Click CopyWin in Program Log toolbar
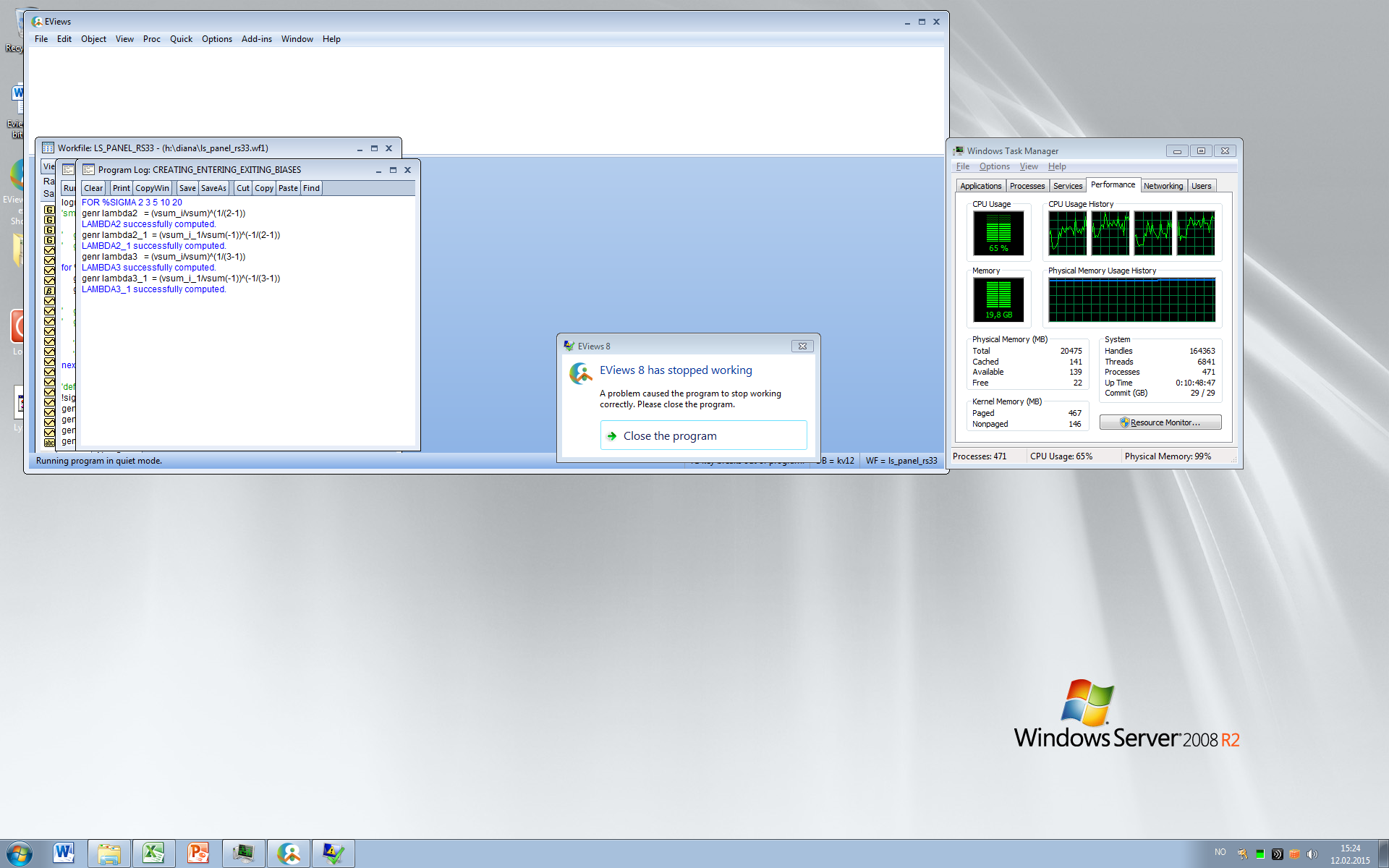The image size is (1389, 868). 152,188
